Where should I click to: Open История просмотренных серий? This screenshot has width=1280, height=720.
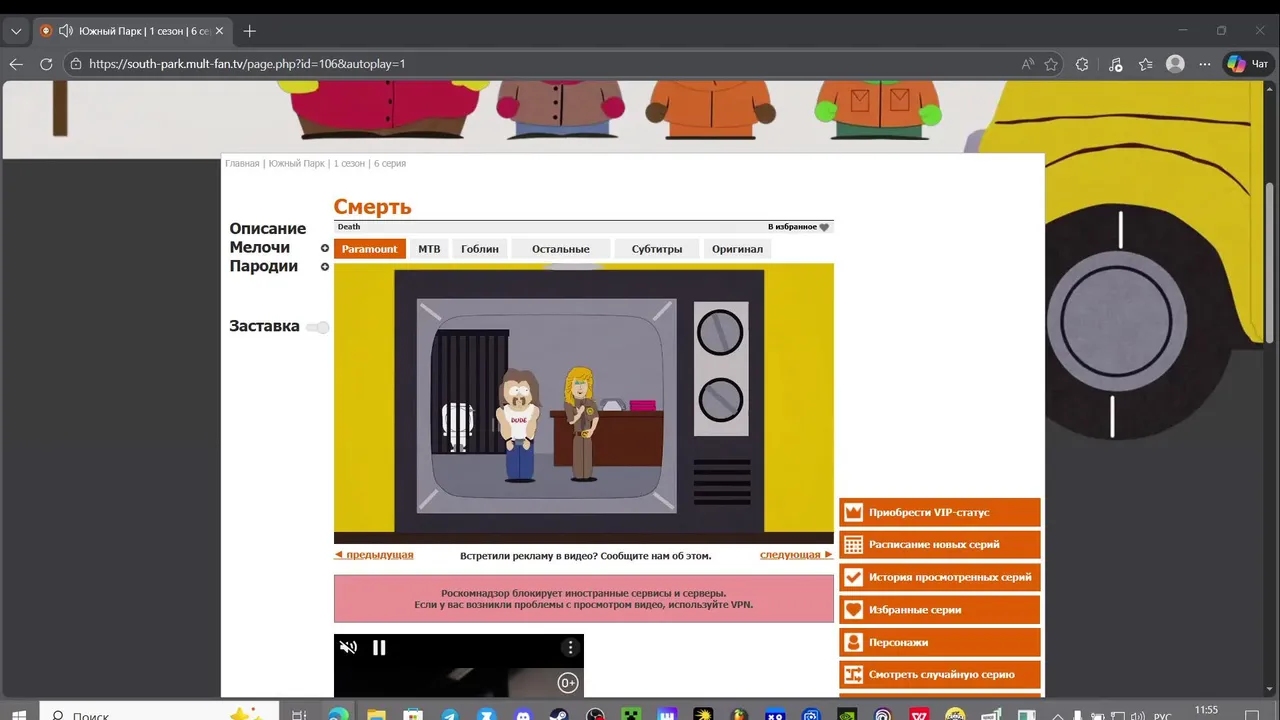940,577
